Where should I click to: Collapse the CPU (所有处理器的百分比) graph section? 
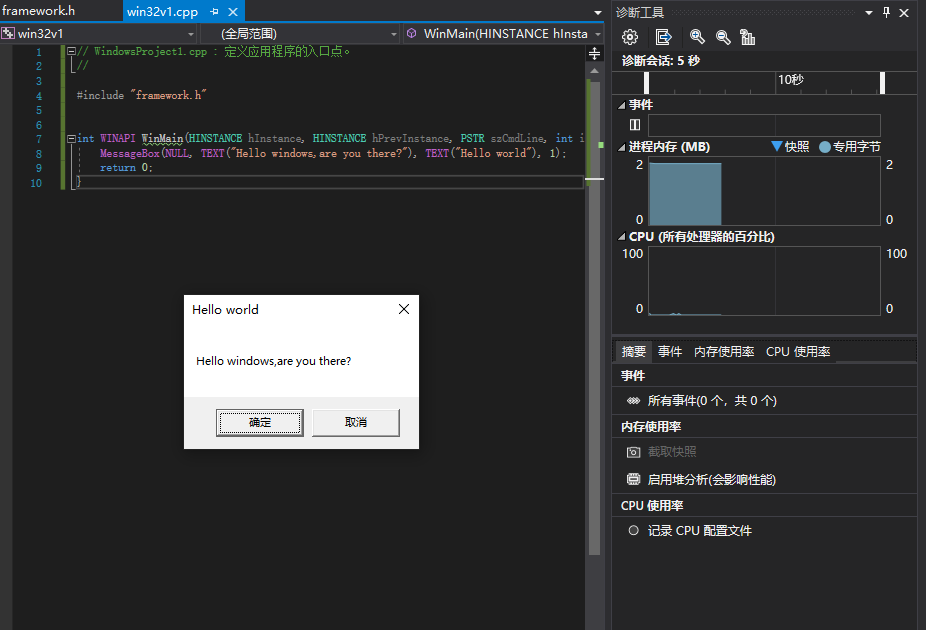pyautogui.click(x=621, y=237)
